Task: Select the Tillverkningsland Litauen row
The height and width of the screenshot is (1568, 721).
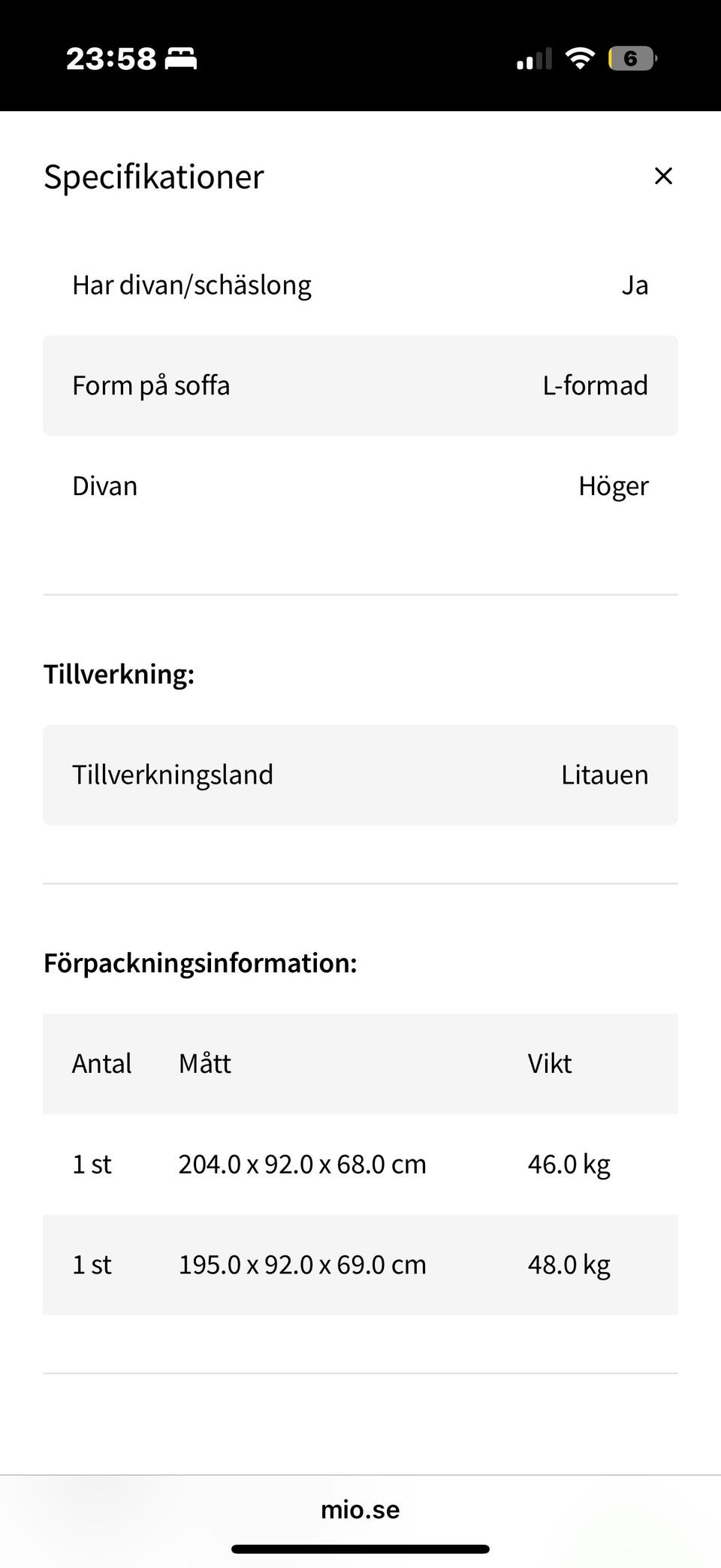Action: pyautogui.click(x=360, y=775)
